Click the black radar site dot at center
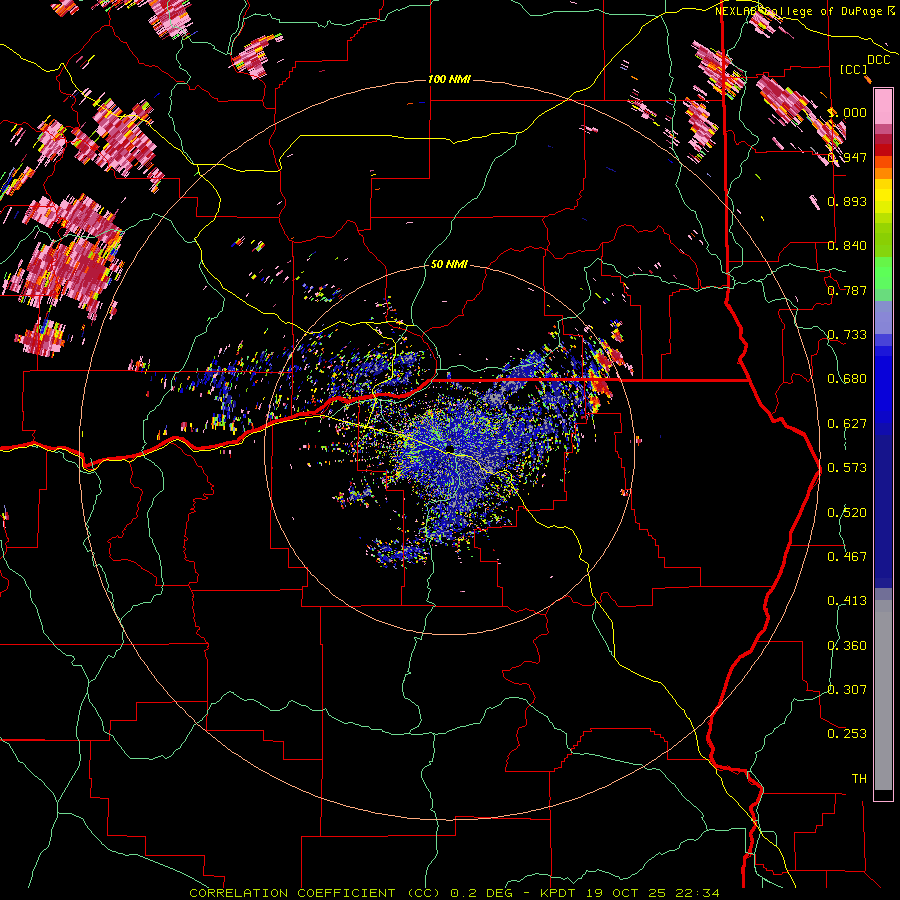The image size is (900, 900). coord(449,448)
